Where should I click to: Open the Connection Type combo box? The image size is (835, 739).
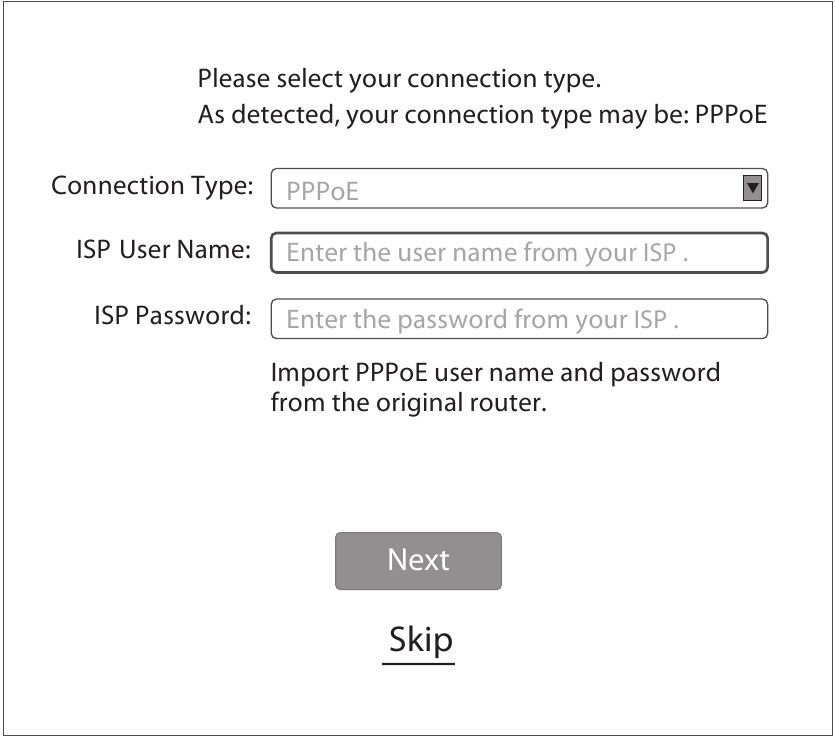518,188
